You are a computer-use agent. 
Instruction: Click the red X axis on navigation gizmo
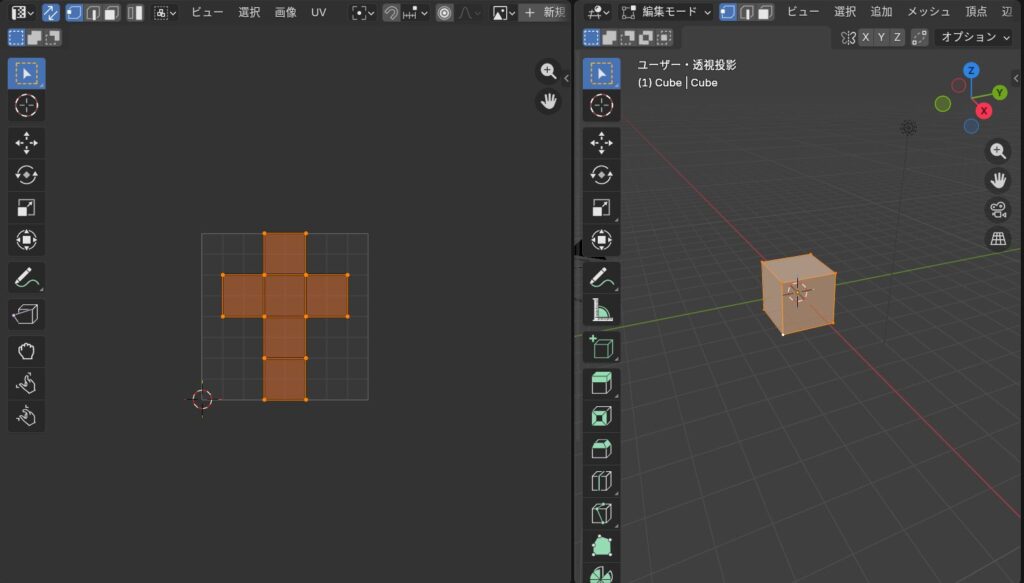coord(984,111)
